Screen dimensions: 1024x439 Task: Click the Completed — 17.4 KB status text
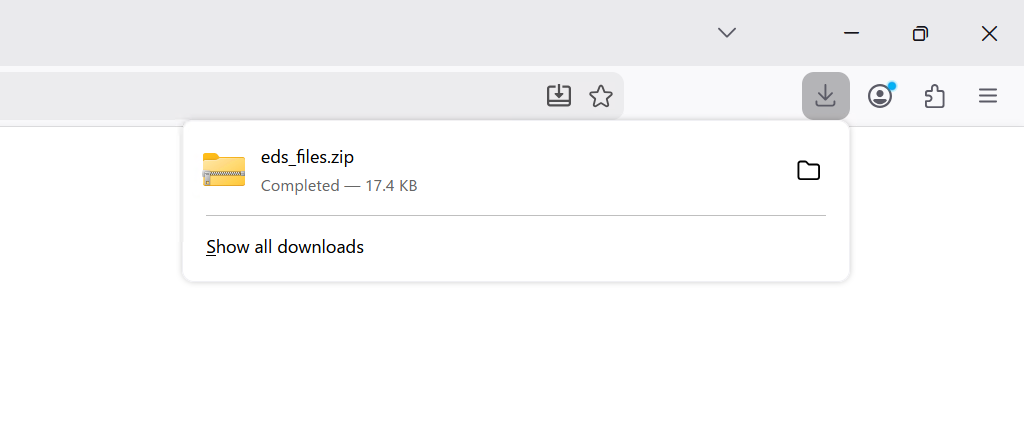339,186
